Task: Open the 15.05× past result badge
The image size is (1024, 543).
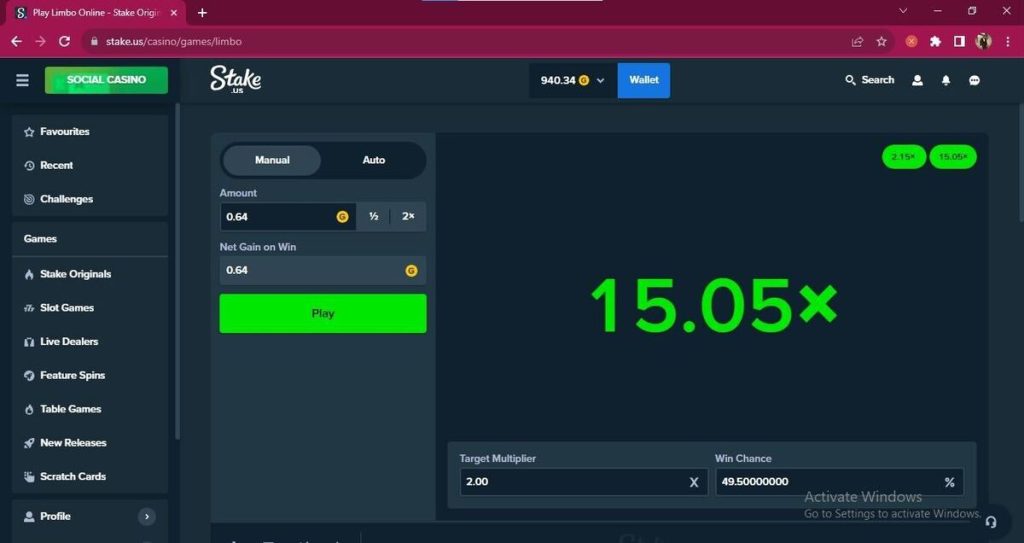Action: 953,157
